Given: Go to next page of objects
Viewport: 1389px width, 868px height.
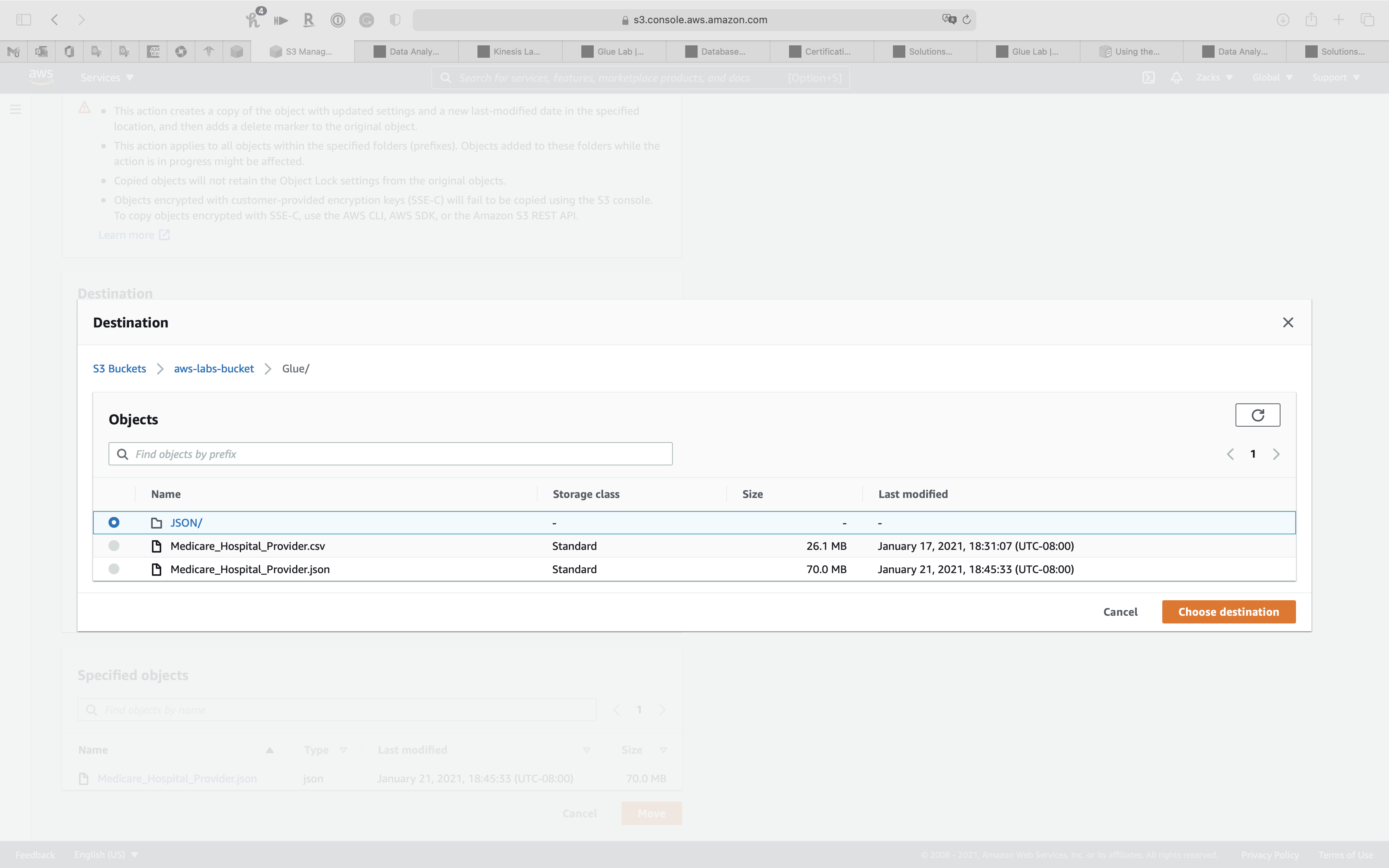Looking at the screenshot, I should pos(1276,454).
